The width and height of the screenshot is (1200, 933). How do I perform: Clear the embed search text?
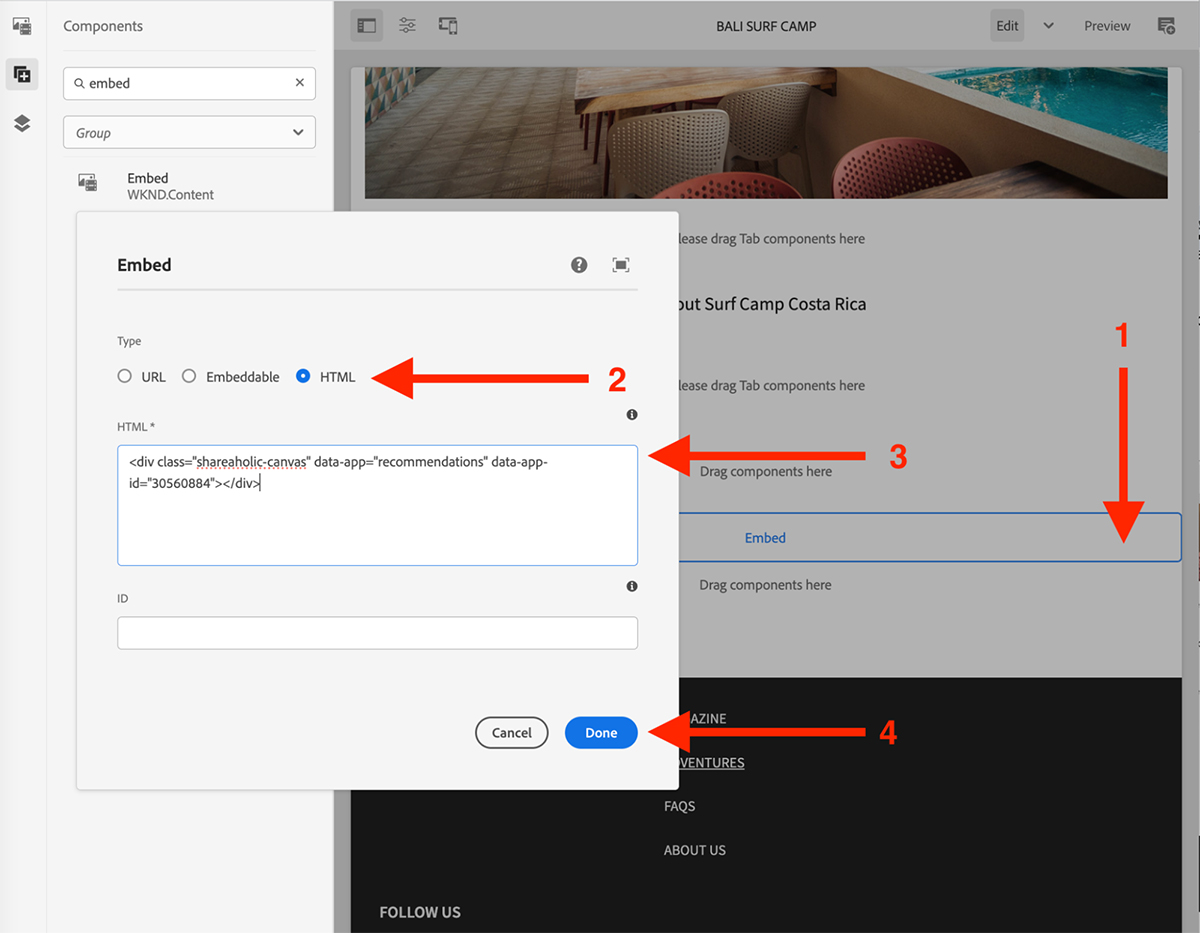[300, 83]
